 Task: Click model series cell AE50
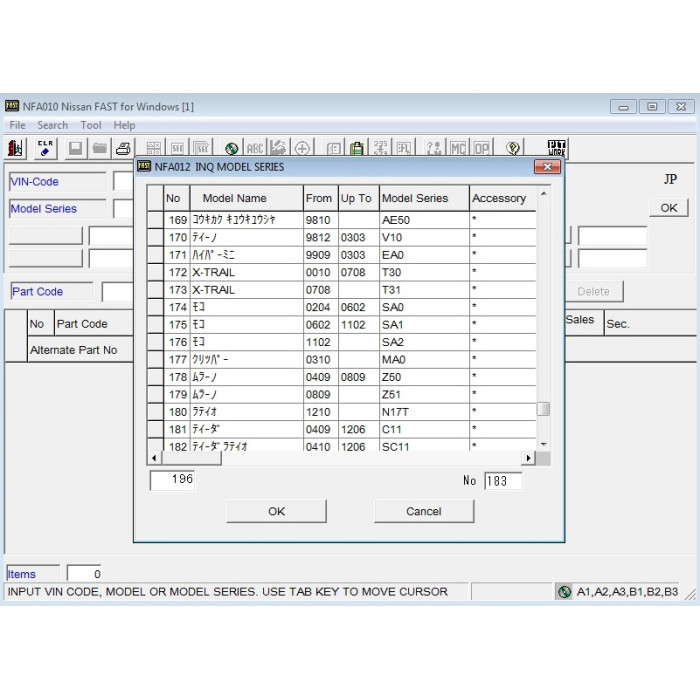[424, 220]
